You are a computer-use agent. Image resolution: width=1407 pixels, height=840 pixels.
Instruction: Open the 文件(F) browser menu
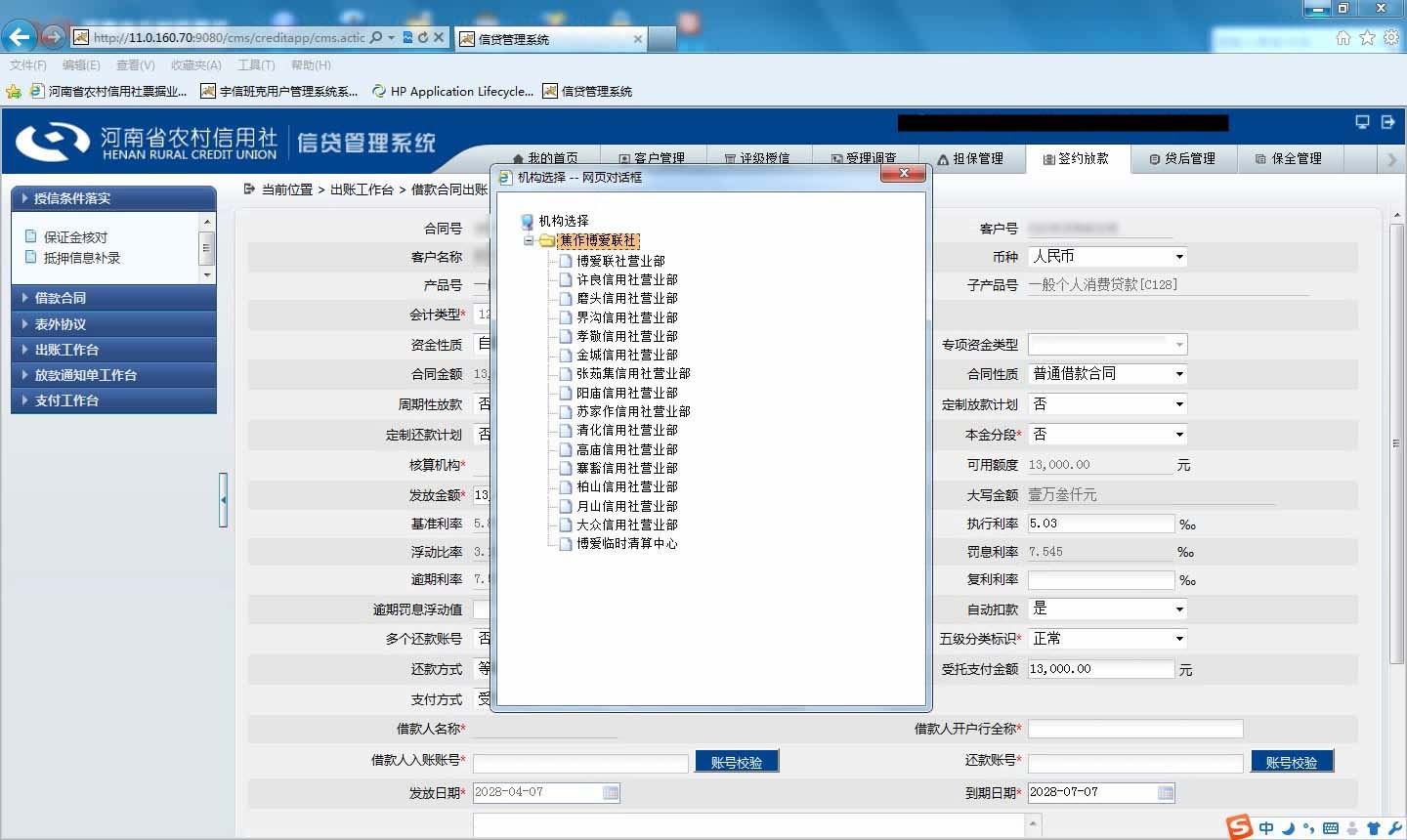pyautogui.click(x=28, y=65)
